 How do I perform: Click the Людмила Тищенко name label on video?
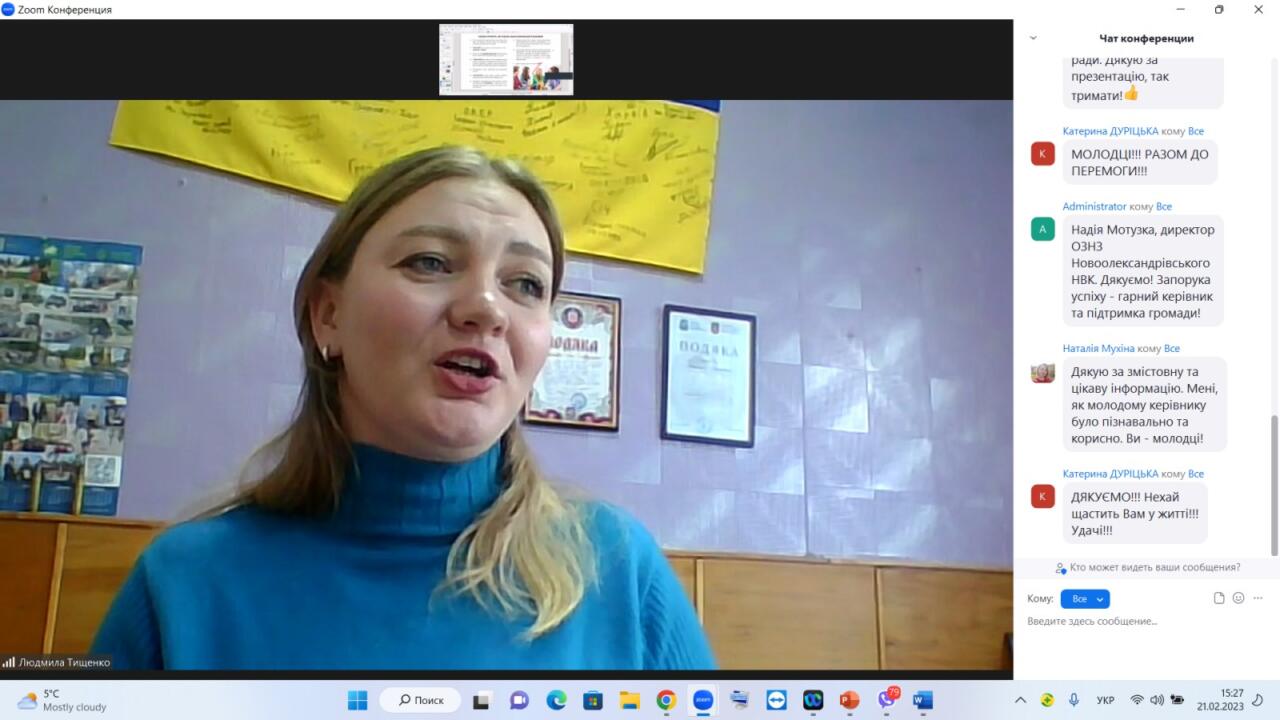coord(64,662)
